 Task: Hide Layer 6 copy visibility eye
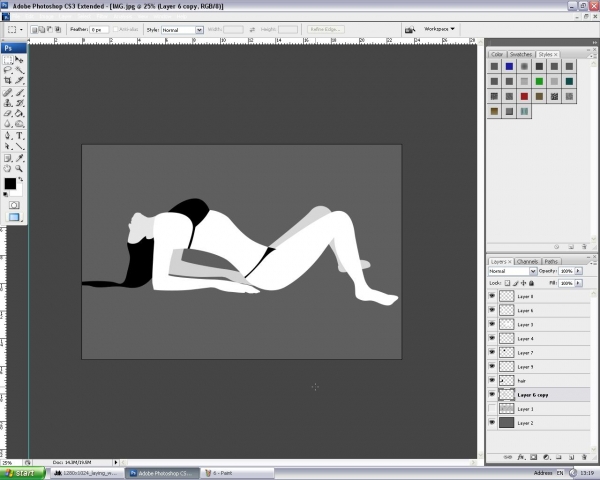click(x=492, y=395)
